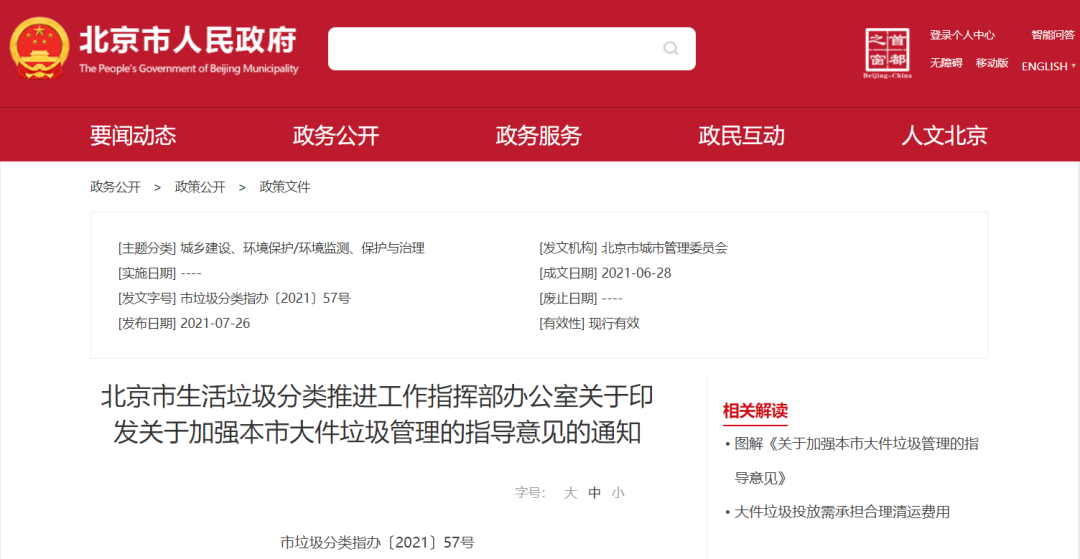Screen dimensions: 1080x559
Task: Click the 北京市人民政府 site title
Action: click(x=188, y=41)
